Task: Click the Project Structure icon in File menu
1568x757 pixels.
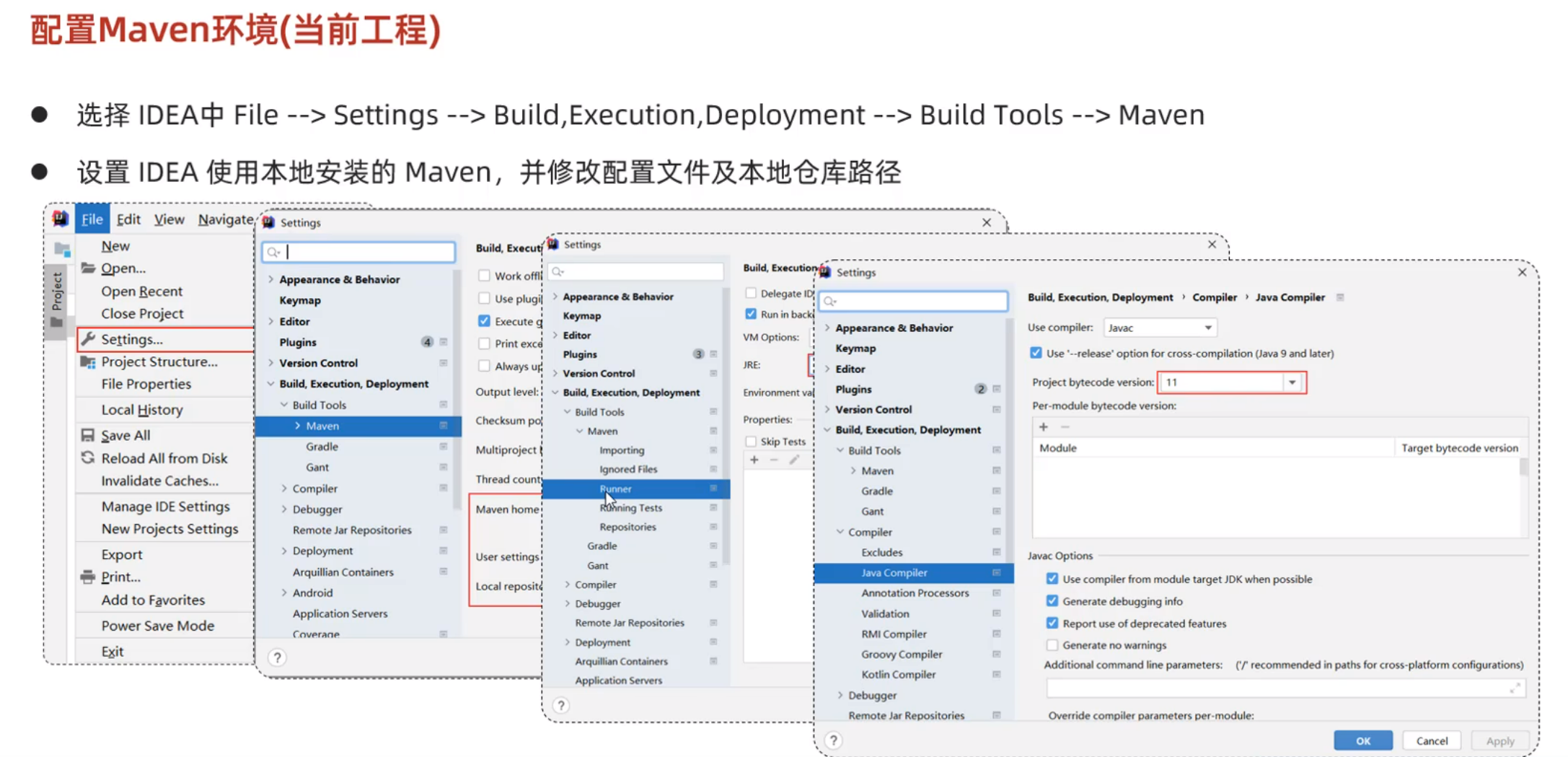Action: 88,362
